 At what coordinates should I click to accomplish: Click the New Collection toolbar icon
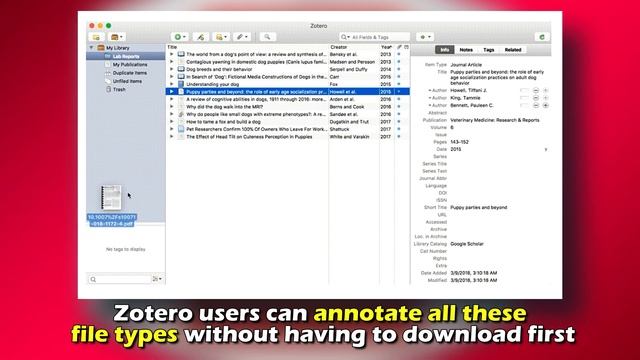coord(96,37)
